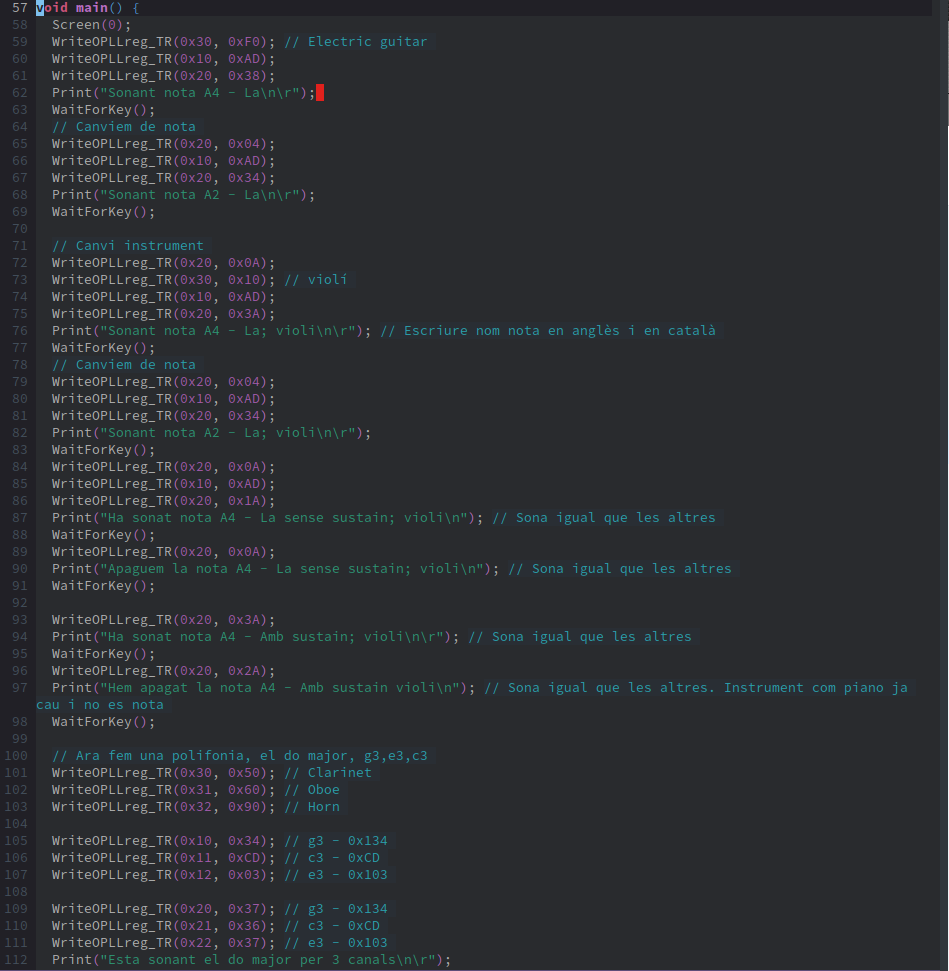The image size is (949, 971).
Task: Click line number 57 in the gutter
Action: click(x=20, y=8)
